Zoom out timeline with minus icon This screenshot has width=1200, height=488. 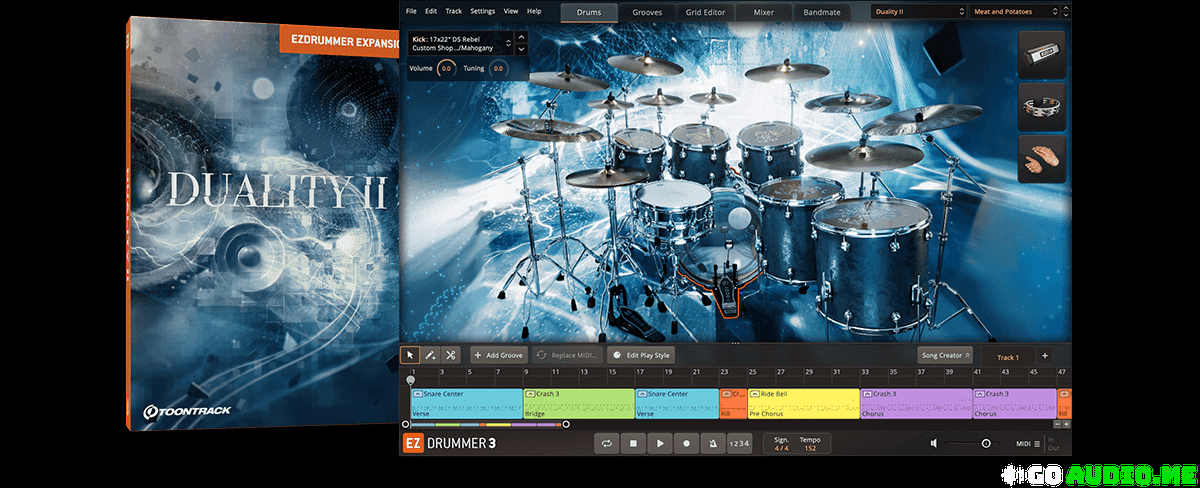(1055, 424)
